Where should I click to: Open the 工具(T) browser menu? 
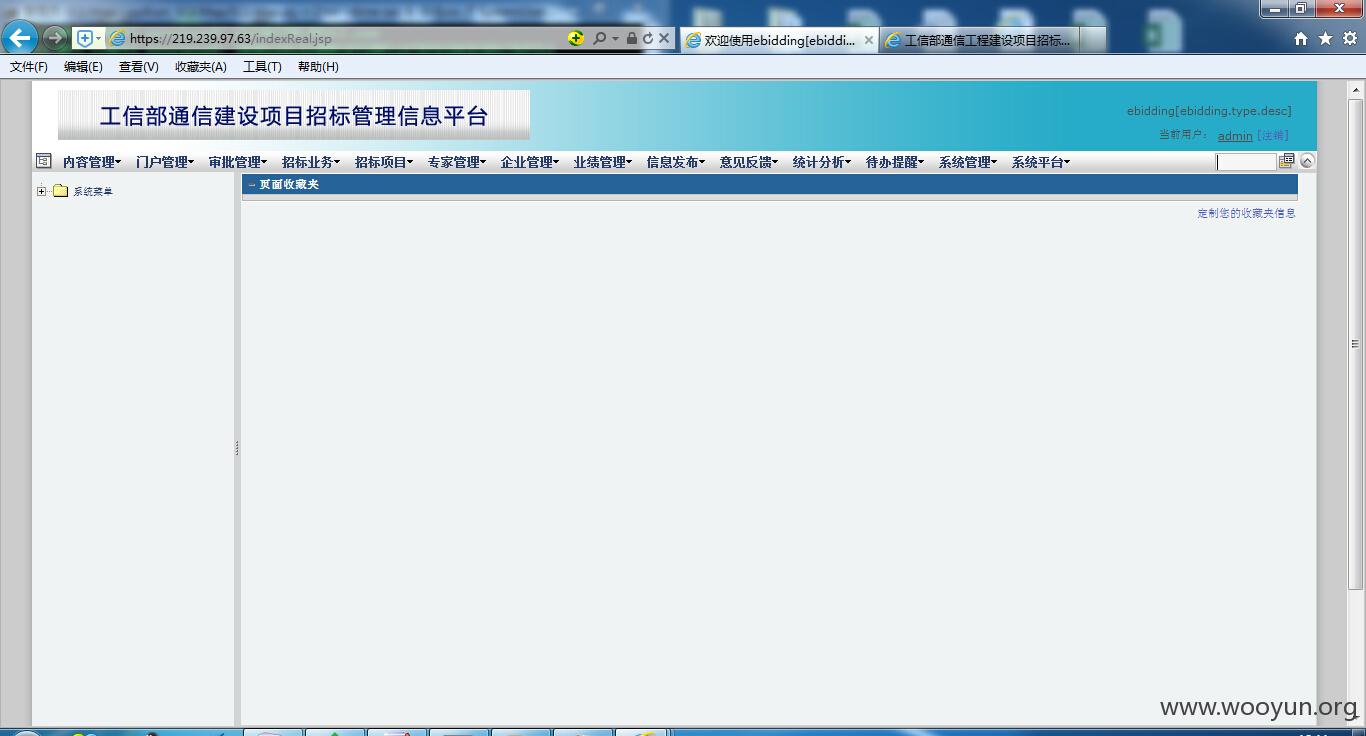coord(262,67)
